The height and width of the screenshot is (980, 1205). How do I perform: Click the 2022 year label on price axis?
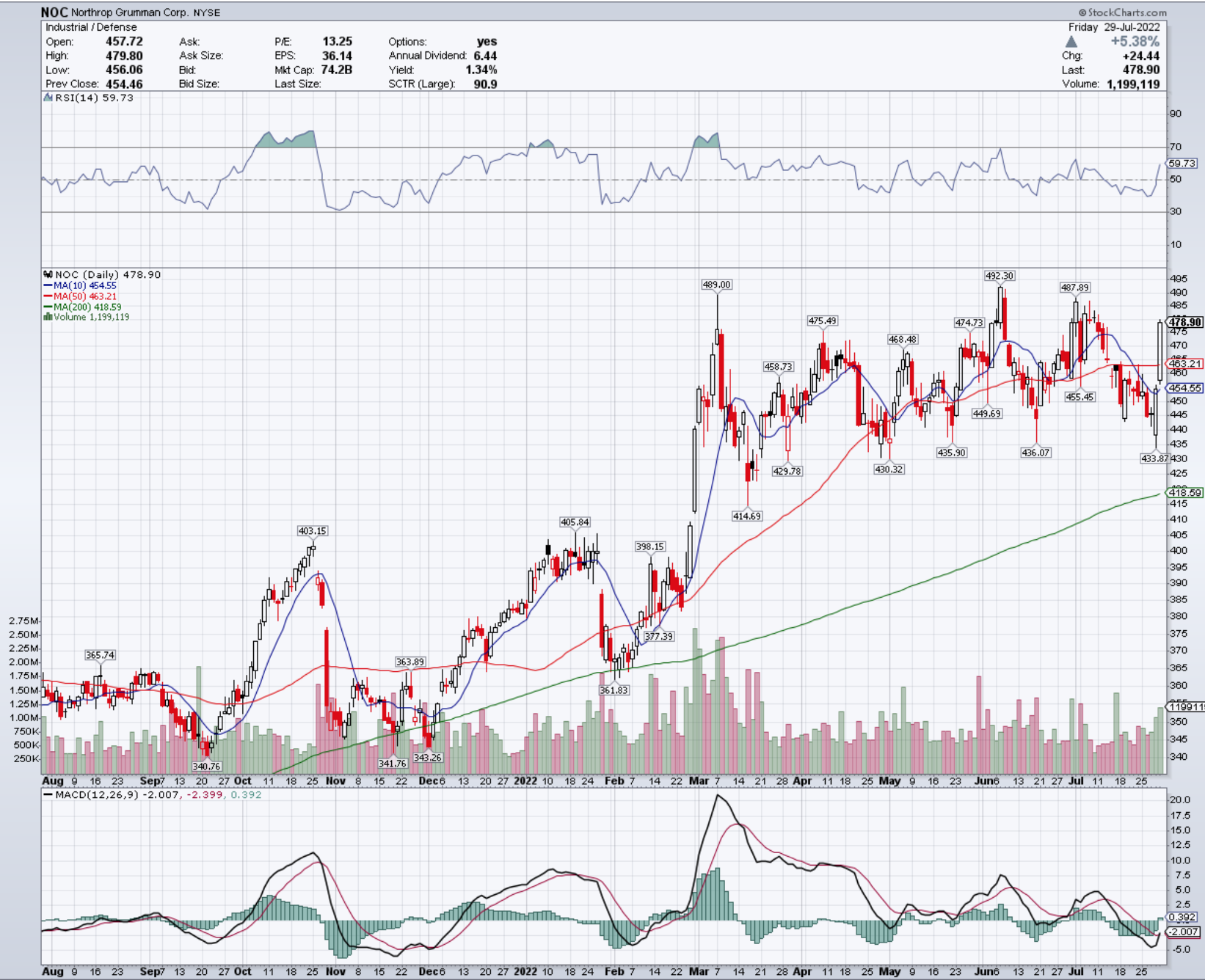pyautogui.click(x=525, y=781)
